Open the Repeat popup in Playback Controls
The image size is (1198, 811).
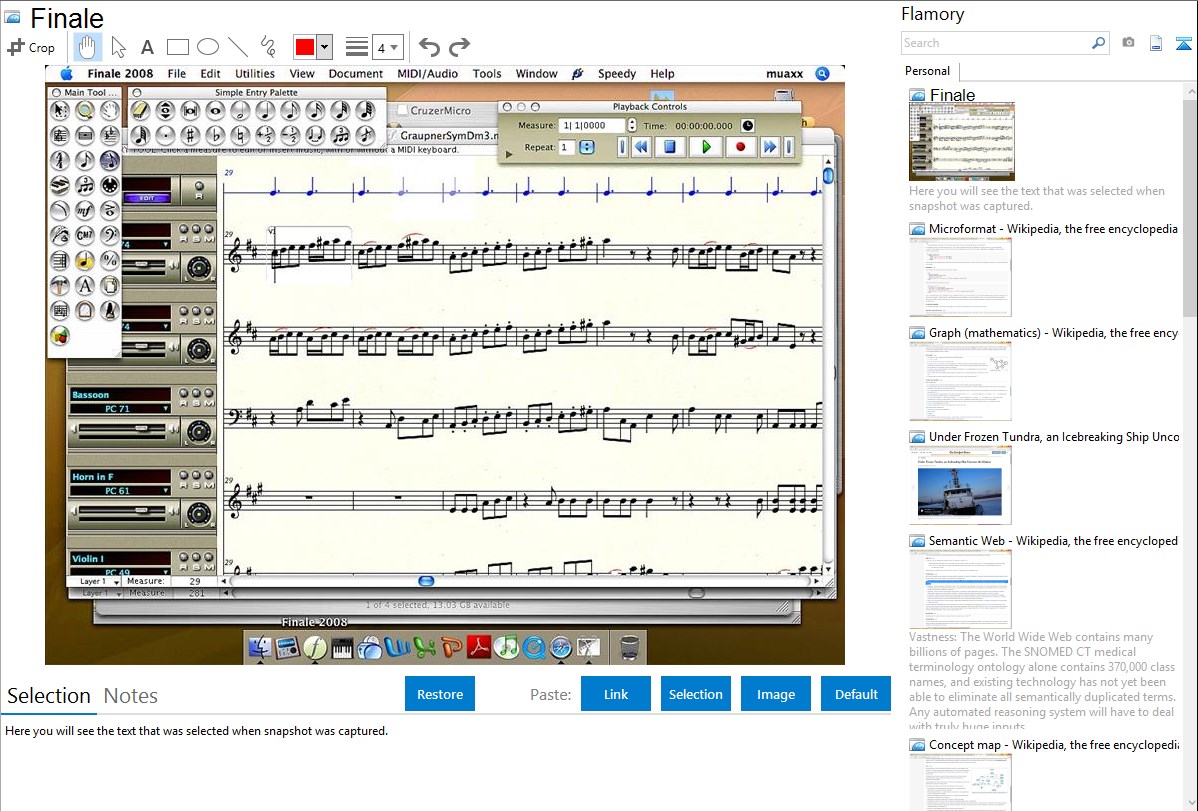tap(587, 147)
